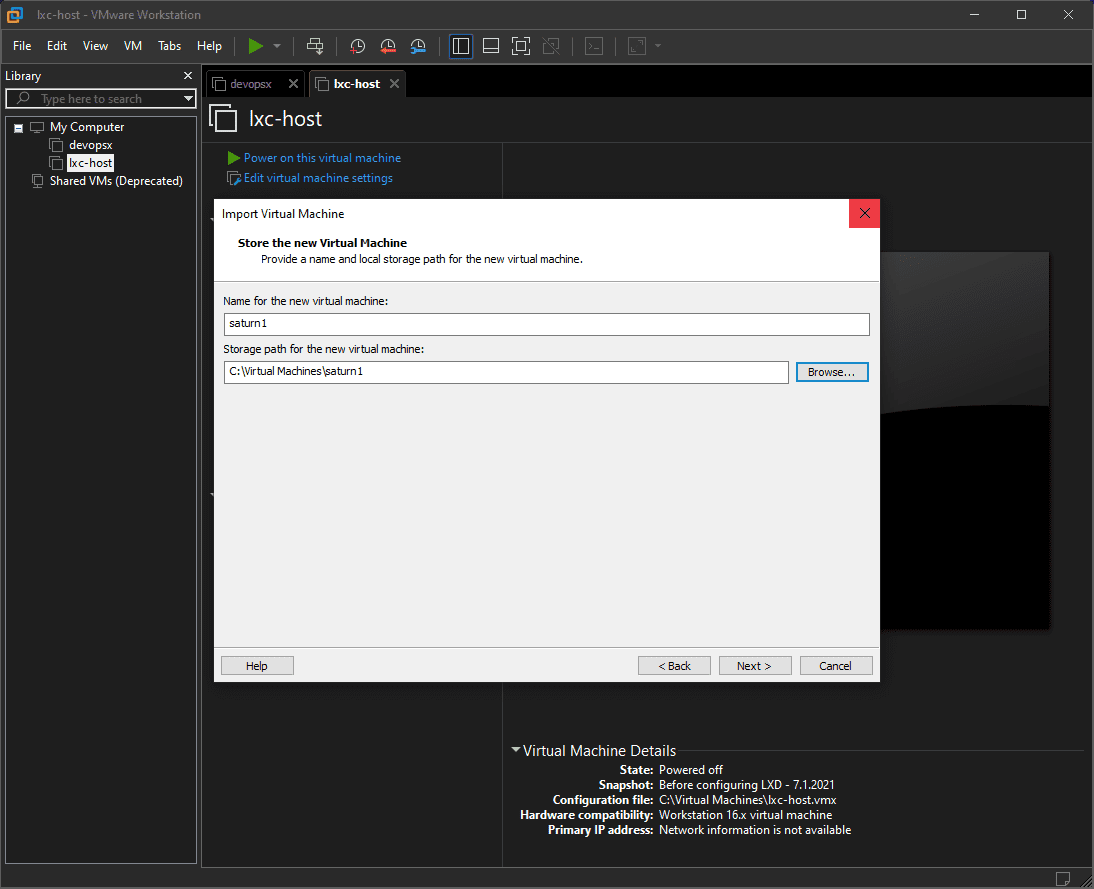Take a snapshot with the clock-plus icon
Screen dimensions: 1094x889
click(357, 46)
